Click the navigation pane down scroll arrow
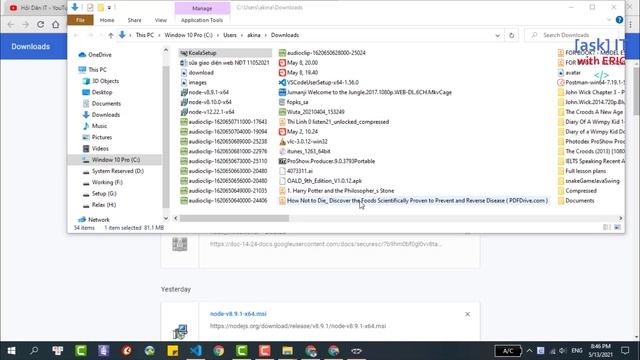Viewport: 640px width, 360px height. (166, 218)
